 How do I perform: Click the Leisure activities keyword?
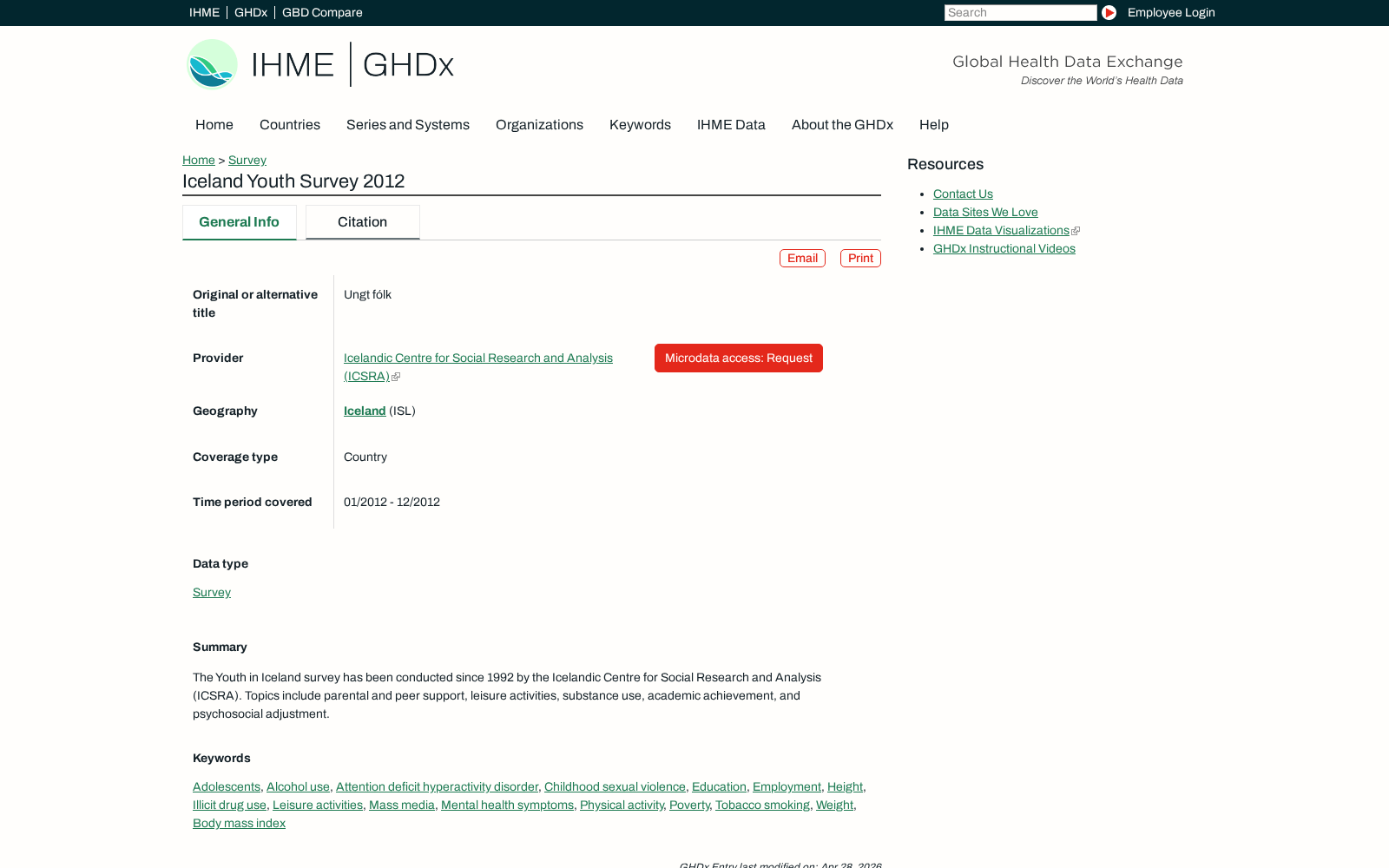pyautogui.click(x=318, y=805)
